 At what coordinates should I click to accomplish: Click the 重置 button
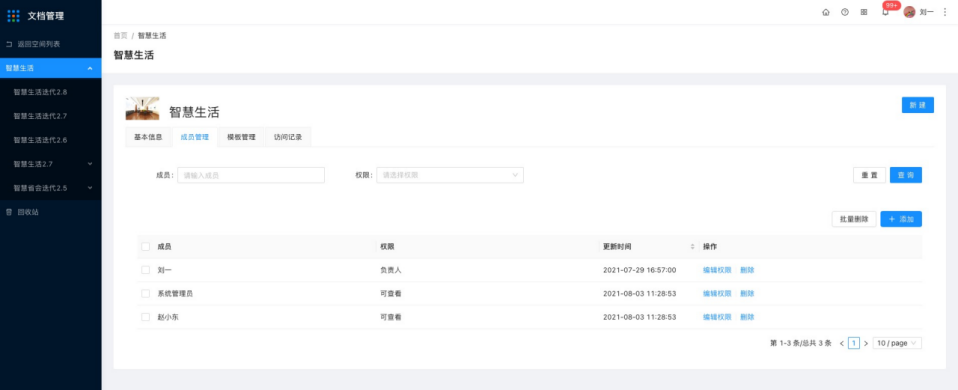869,175
